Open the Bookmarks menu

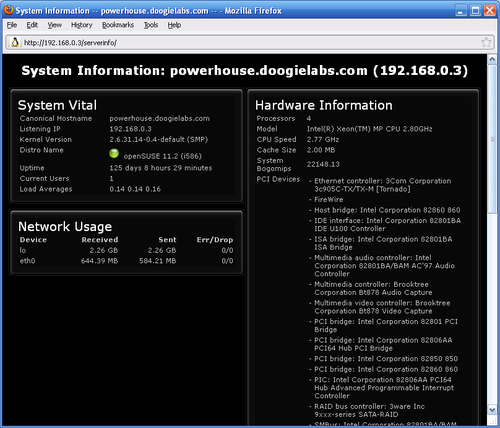point(118,25)
